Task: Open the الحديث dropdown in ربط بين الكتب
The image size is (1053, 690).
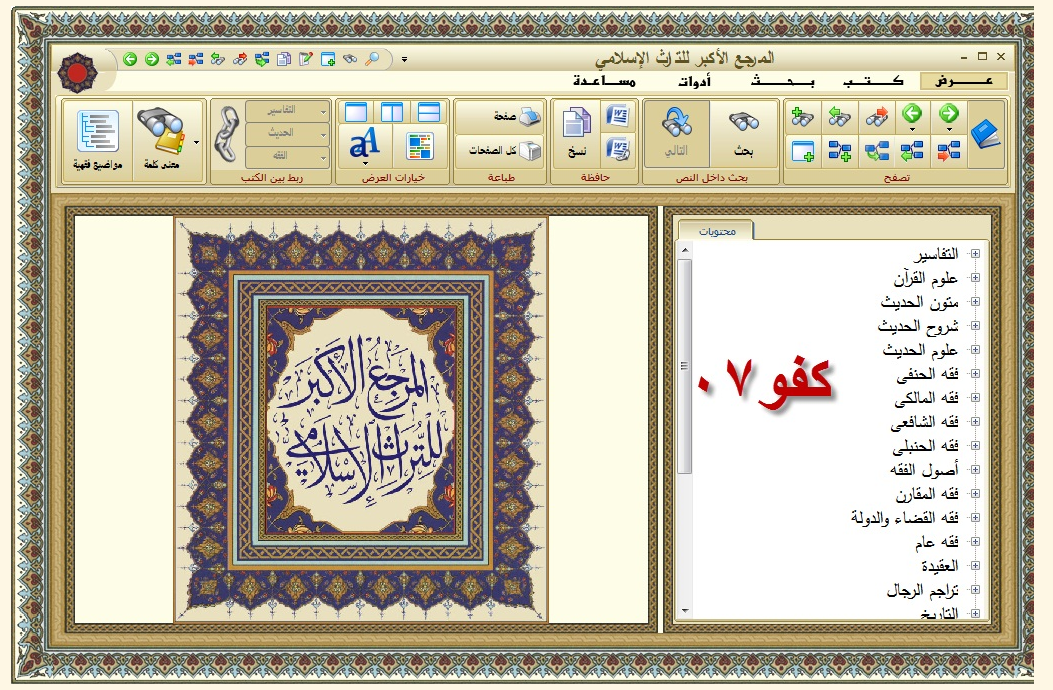Action: (287, 133)
